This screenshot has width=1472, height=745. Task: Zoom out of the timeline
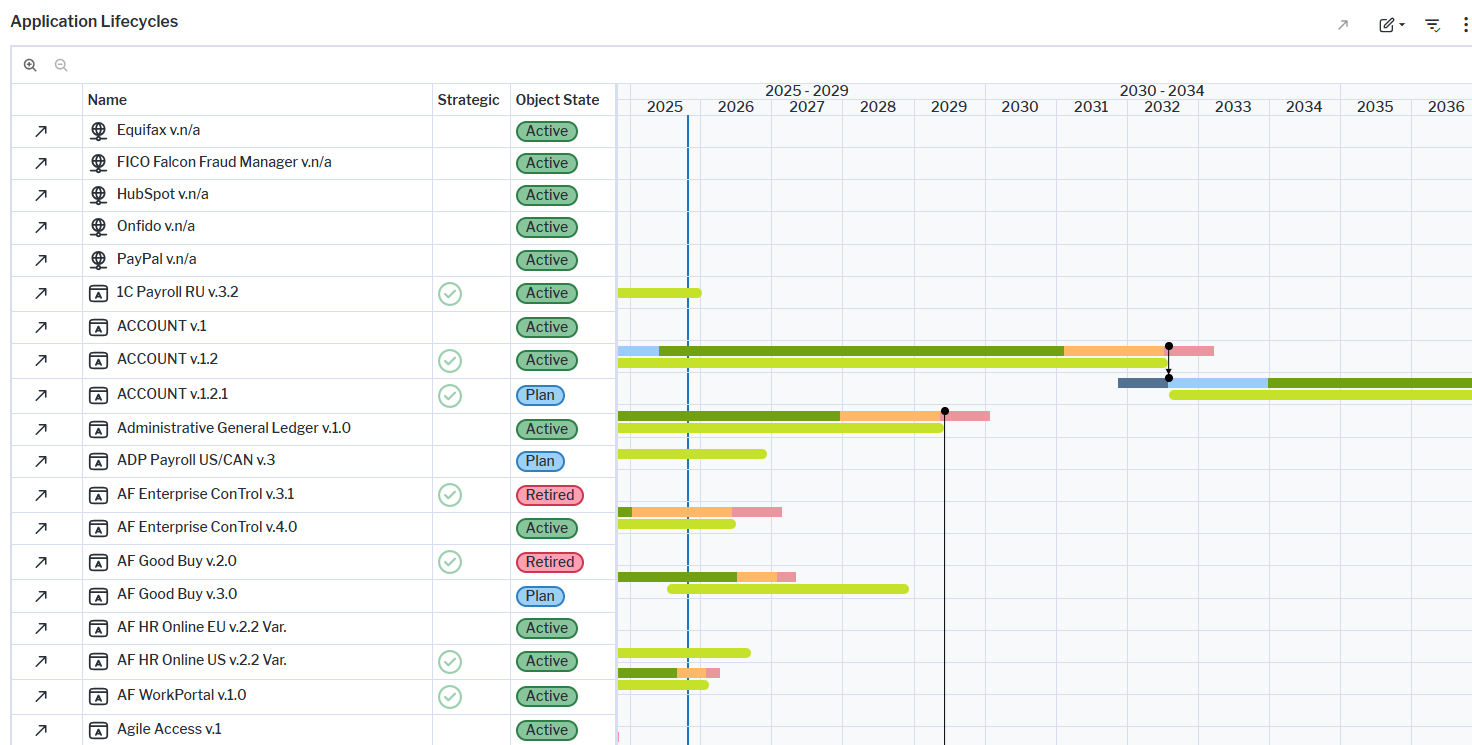61,64
